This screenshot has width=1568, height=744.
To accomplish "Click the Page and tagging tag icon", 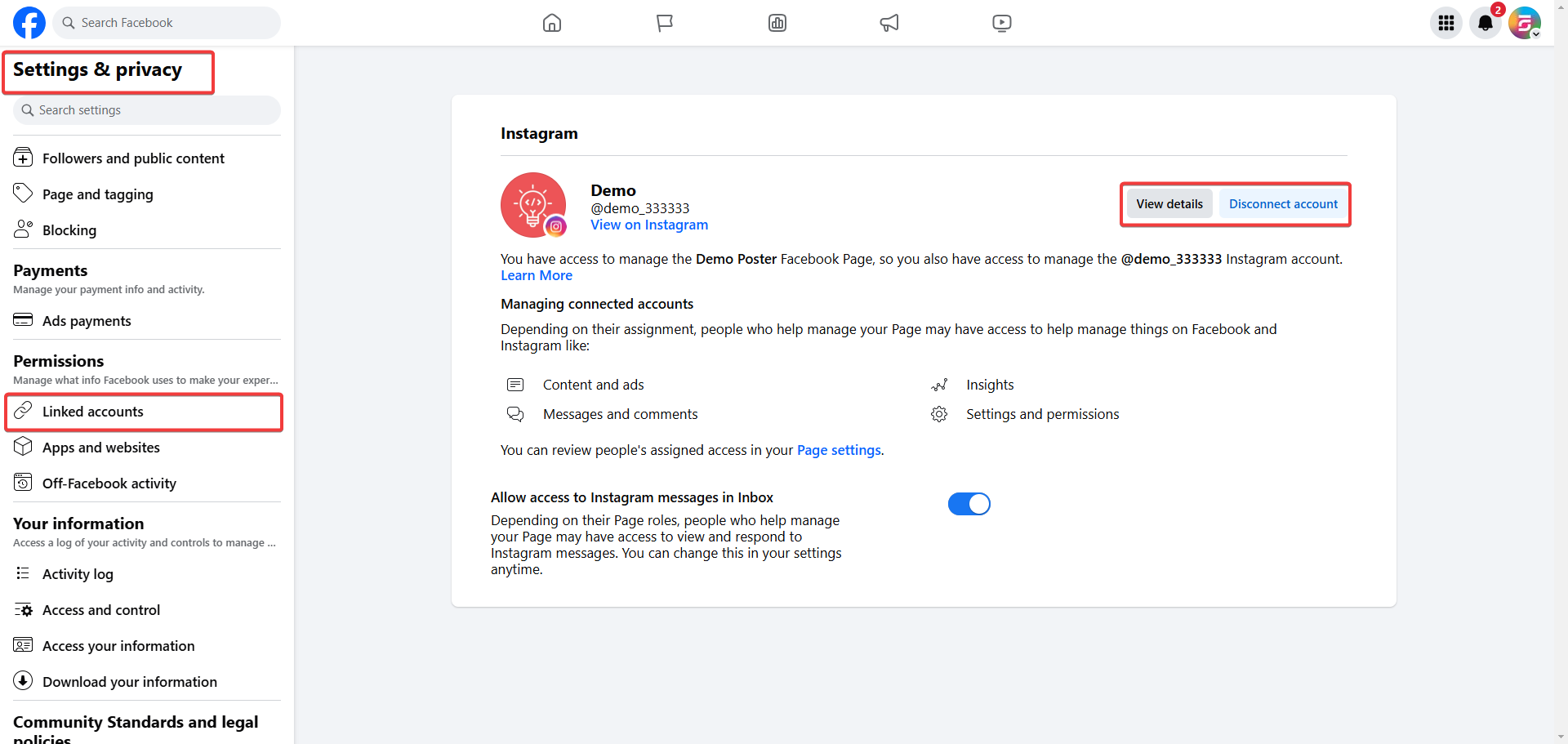I will point(23,194).
